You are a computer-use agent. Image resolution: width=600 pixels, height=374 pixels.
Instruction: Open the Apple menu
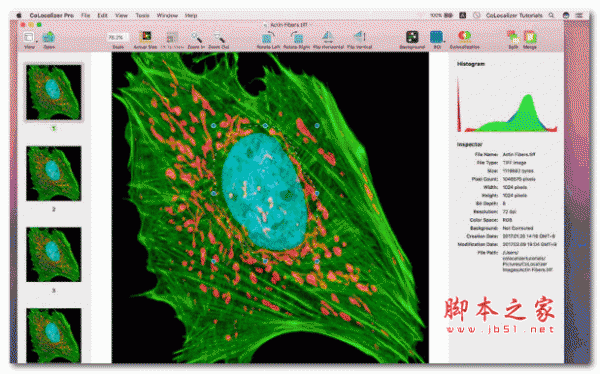click(x=19, y=15)
